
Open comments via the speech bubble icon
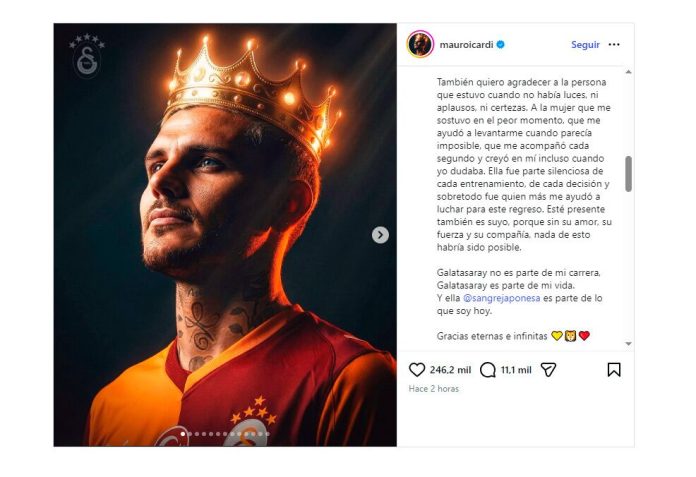pyautogui.click(x=488, y=369)
